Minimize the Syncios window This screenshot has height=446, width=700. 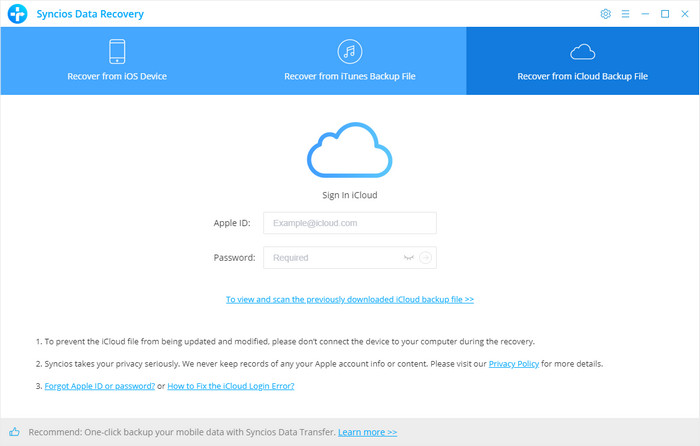click(645, 14)
